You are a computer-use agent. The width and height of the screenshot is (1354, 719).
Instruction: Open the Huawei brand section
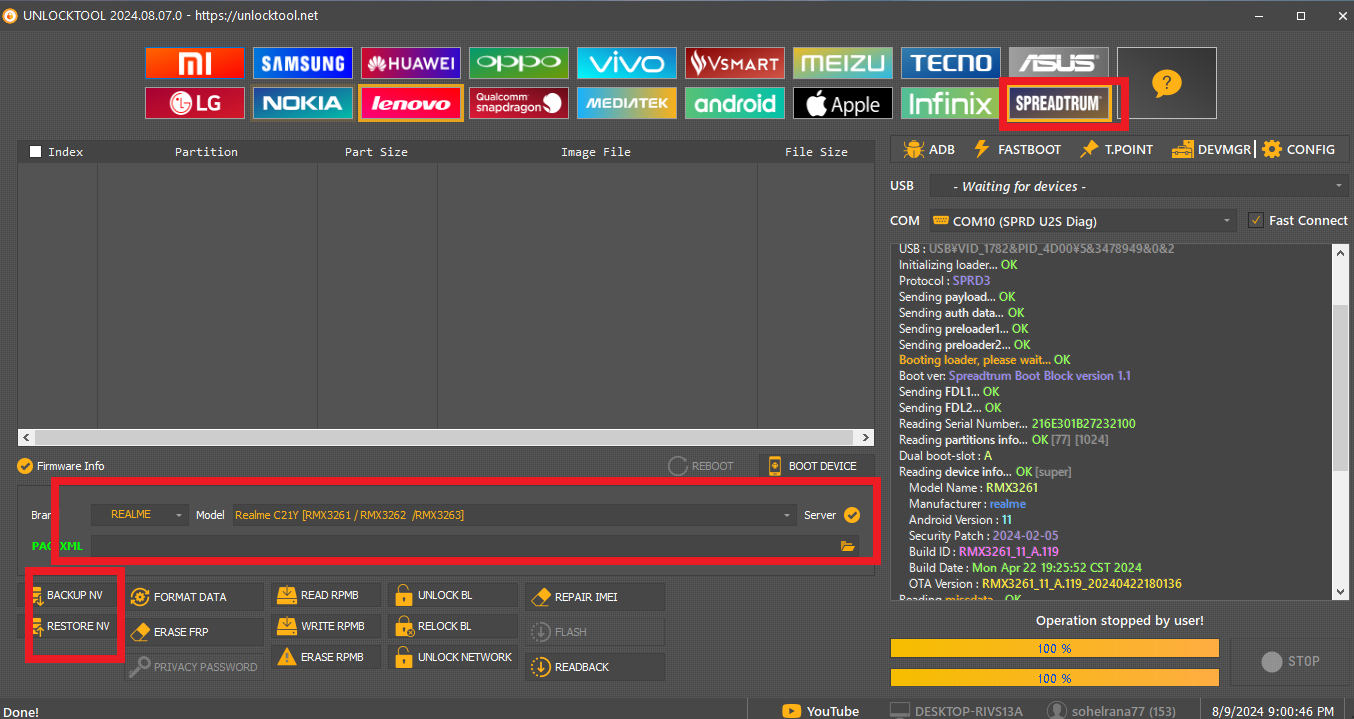coord(410,63)
